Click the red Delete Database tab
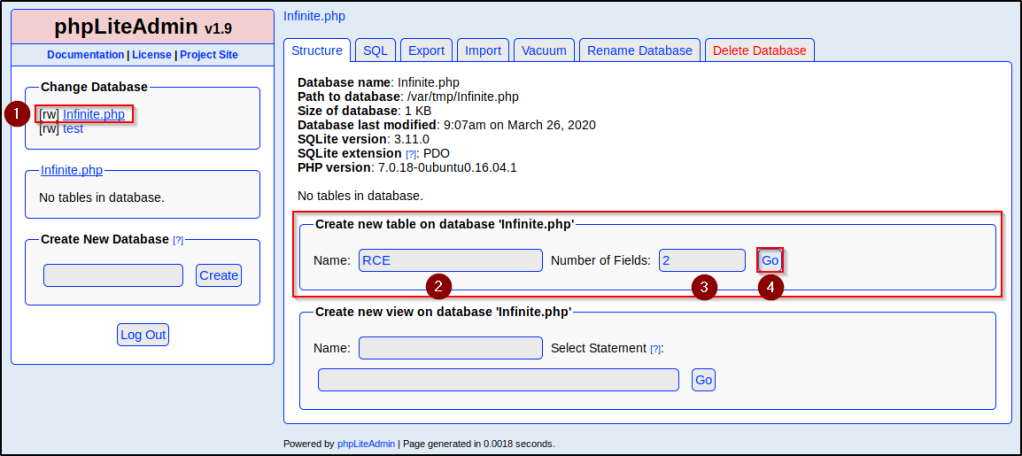Screen dimensions: 1022x456 point(759,51)
